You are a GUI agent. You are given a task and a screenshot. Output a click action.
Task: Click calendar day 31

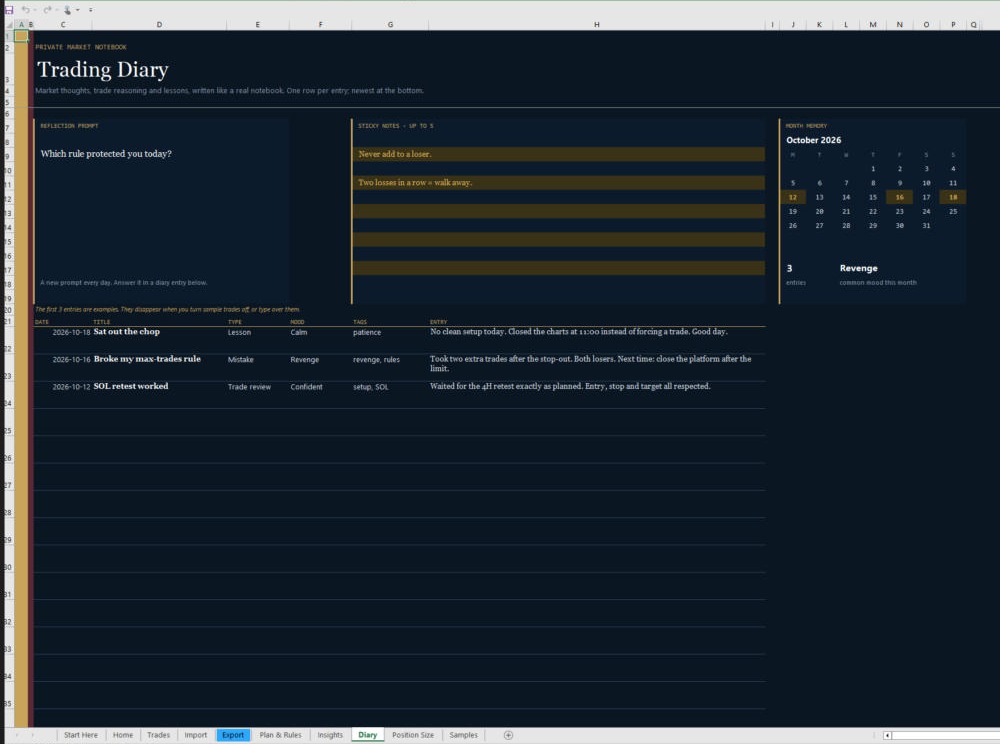926,226
